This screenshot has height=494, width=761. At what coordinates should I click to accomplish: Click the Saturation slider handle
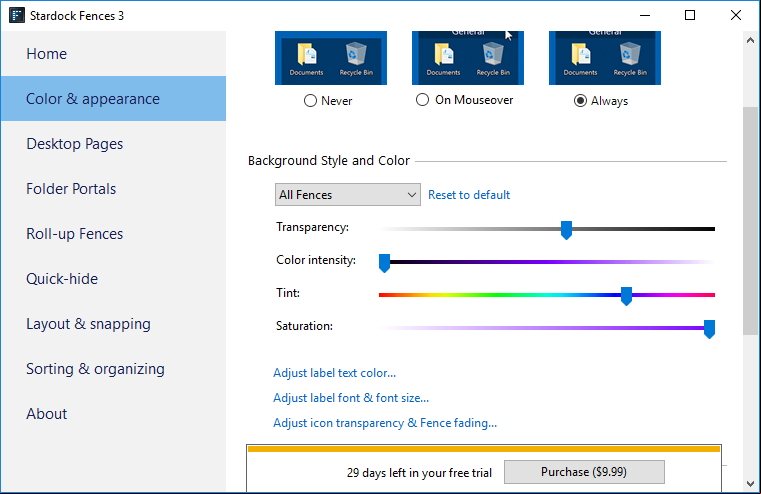709,329
